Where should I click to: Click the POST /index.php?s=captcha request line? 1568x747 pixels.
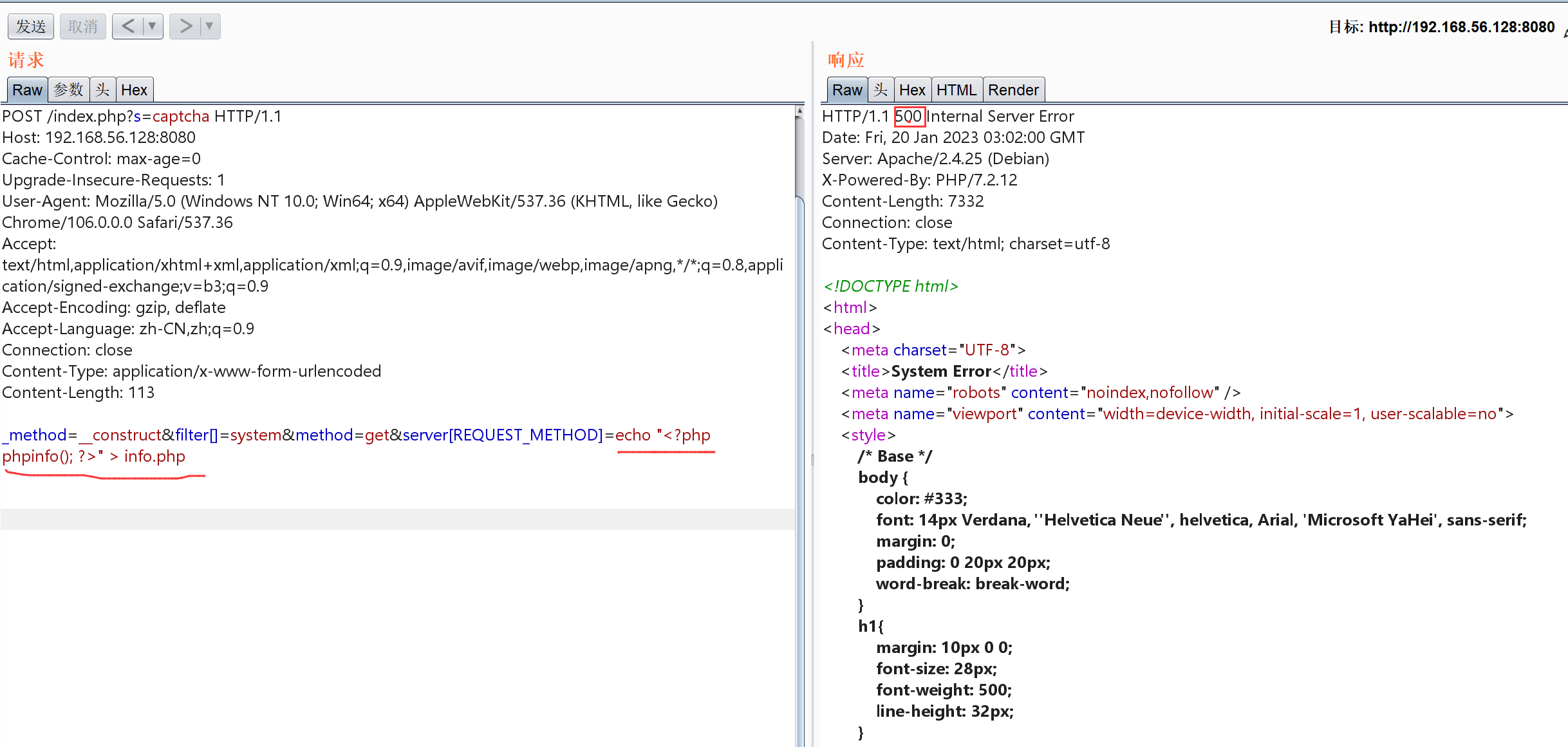[x=142, y=117]
